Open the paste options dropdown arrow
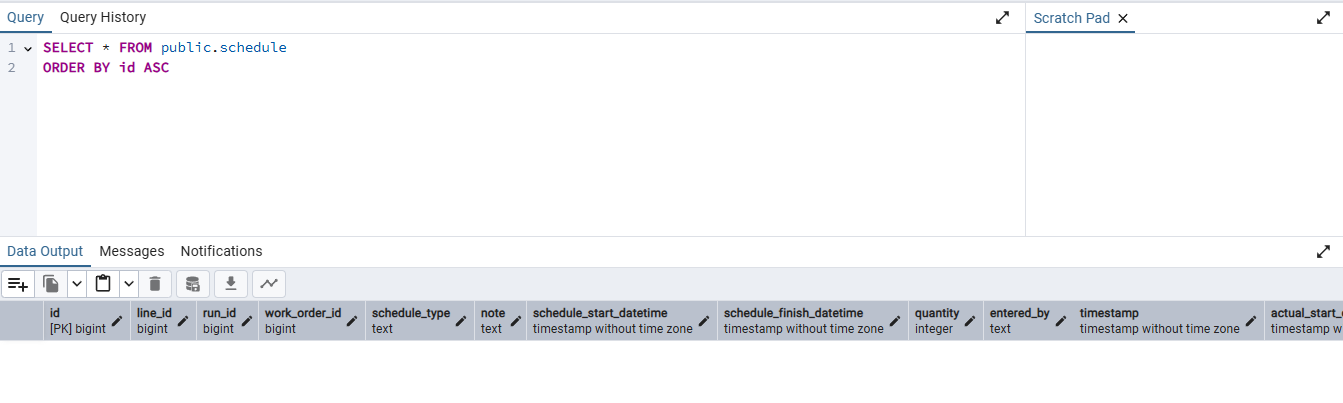The width and height of the screenshot is (1343, 403). point(128,284)
